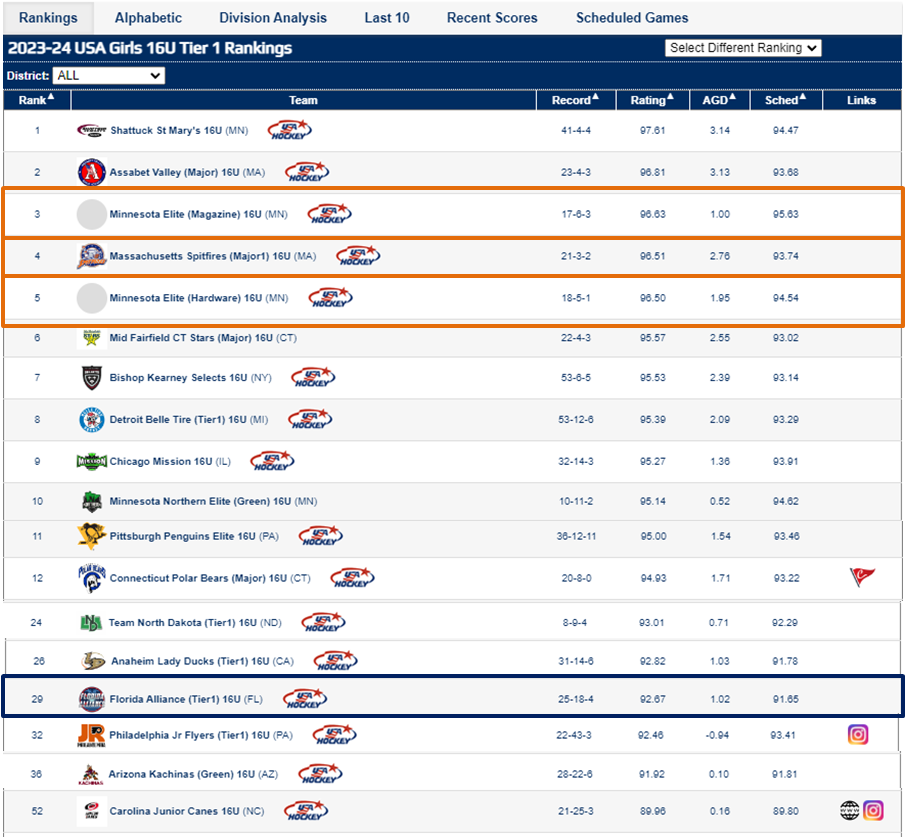
Task: Click Connecticut Polar Bears team logo
Action: 91,578
